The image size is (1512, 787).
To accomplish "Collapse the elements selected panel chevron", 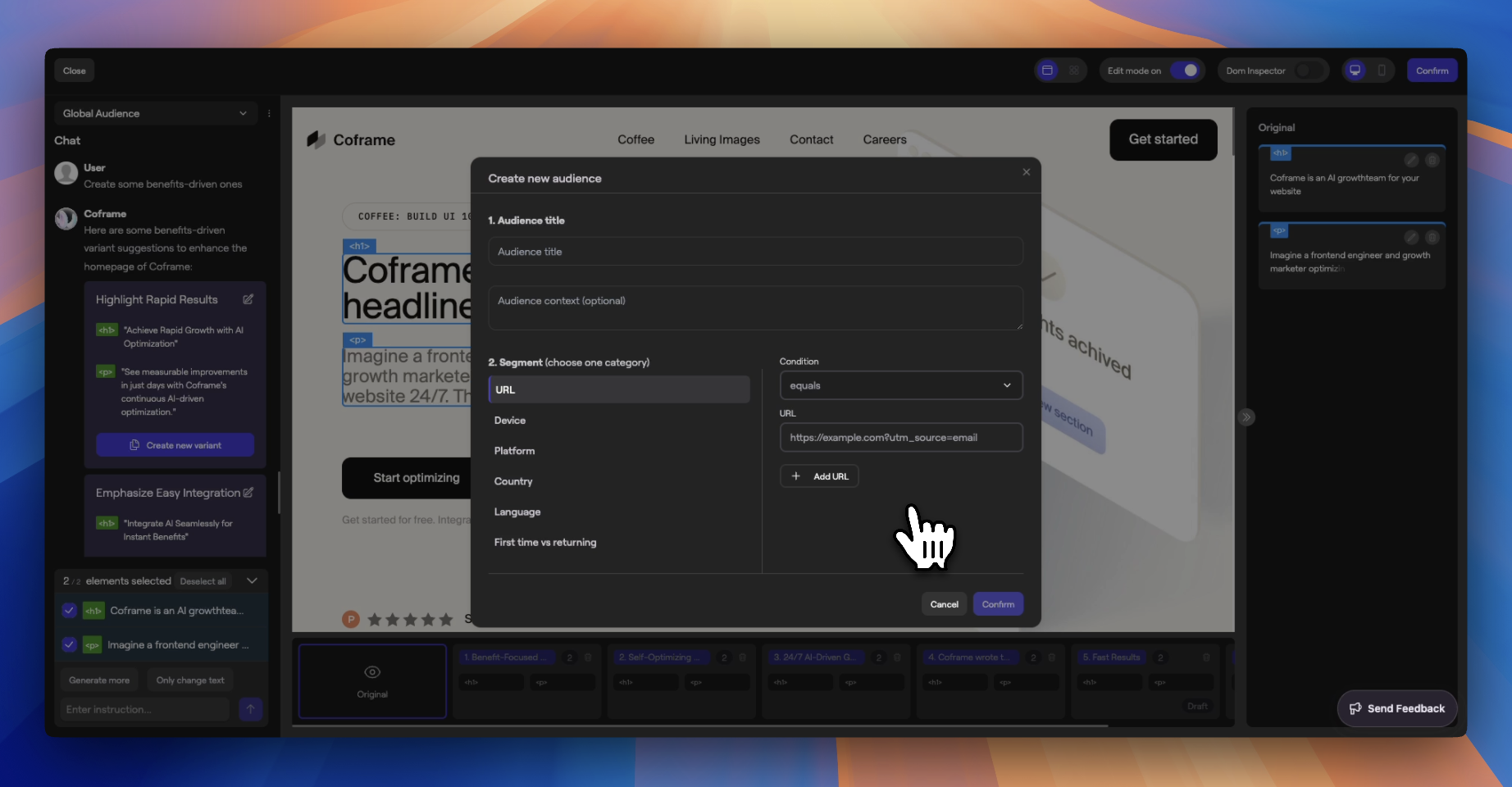I will pyautogui.click(x=252, y=581).
